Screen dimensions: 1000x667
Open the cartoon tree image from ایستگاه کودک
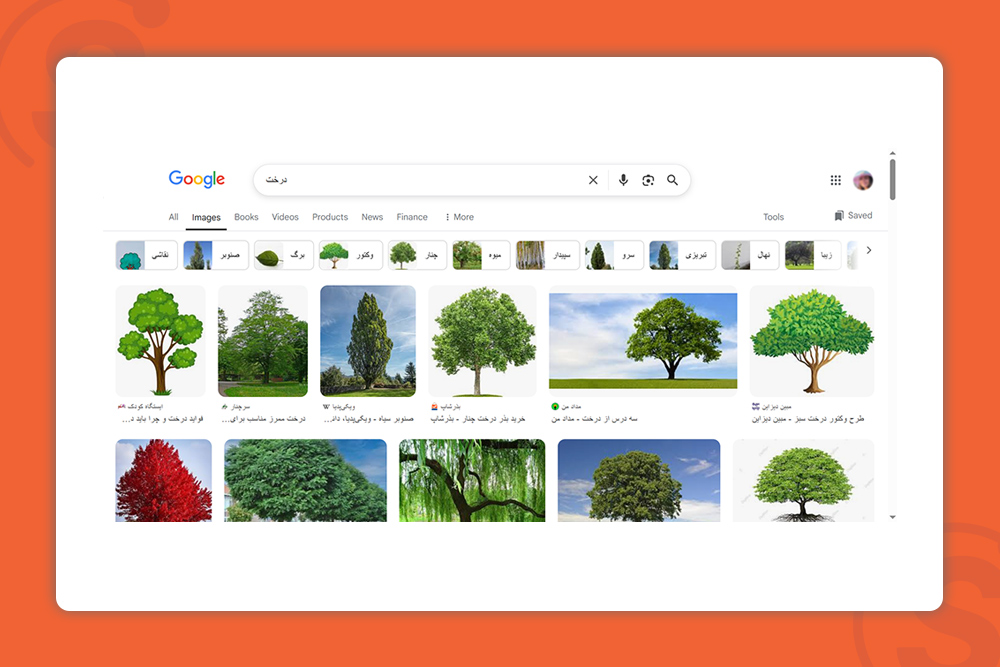click(x=161, y=341)
